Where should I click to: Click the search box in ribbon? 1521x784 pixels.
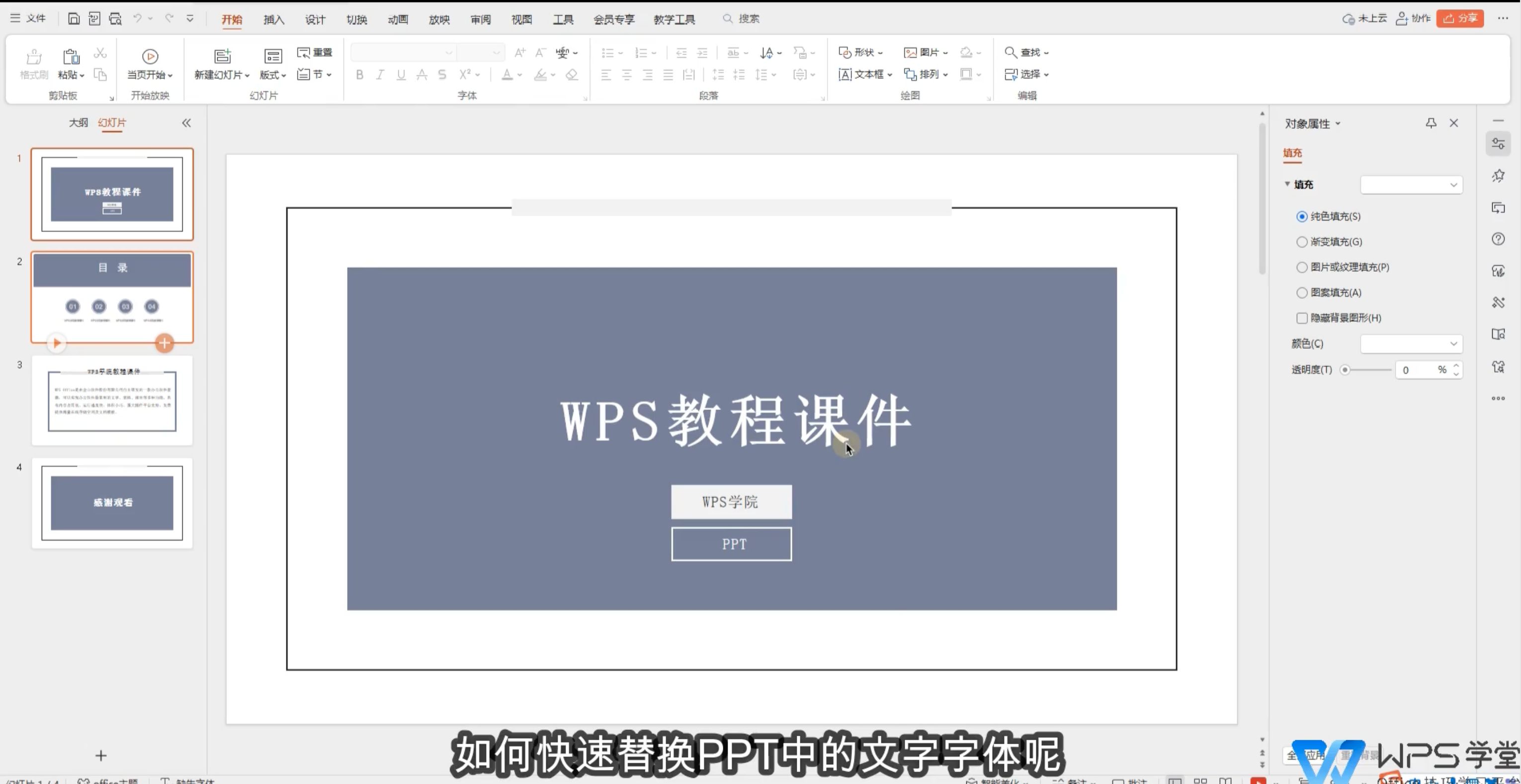pos(742,19)
